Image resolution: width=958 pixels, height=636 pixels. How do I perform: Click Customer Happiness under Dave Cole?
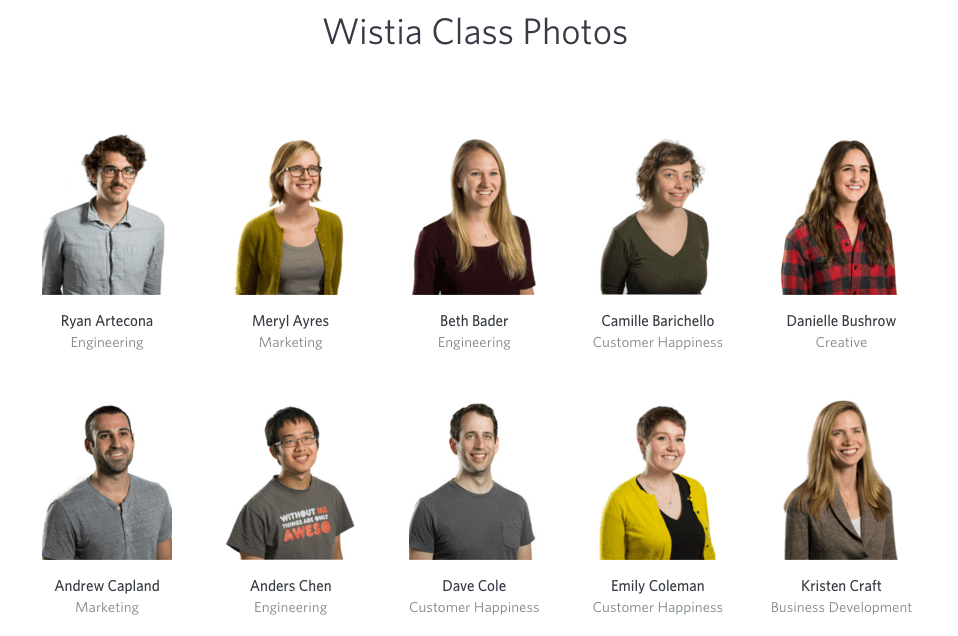pos(474,607)
